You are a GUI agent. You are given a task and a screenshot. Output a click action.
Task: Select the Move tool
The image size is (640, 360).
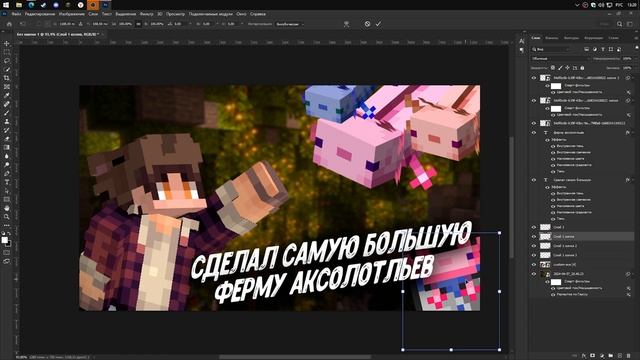pyautogui.click(x=7, y=43)
